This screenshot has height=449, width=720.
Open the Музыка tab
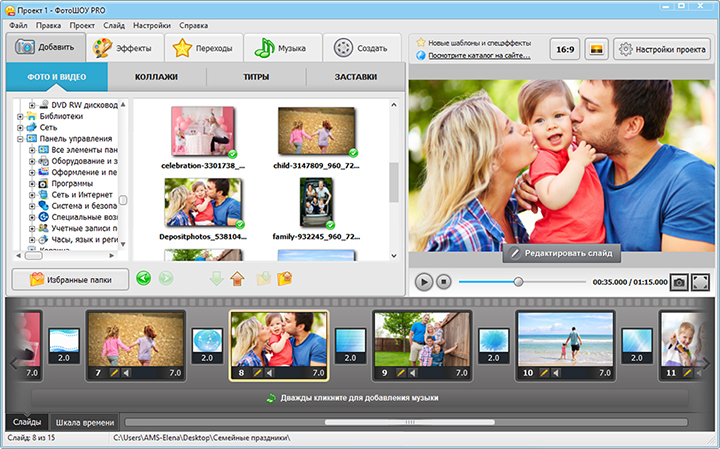[283, 48]
